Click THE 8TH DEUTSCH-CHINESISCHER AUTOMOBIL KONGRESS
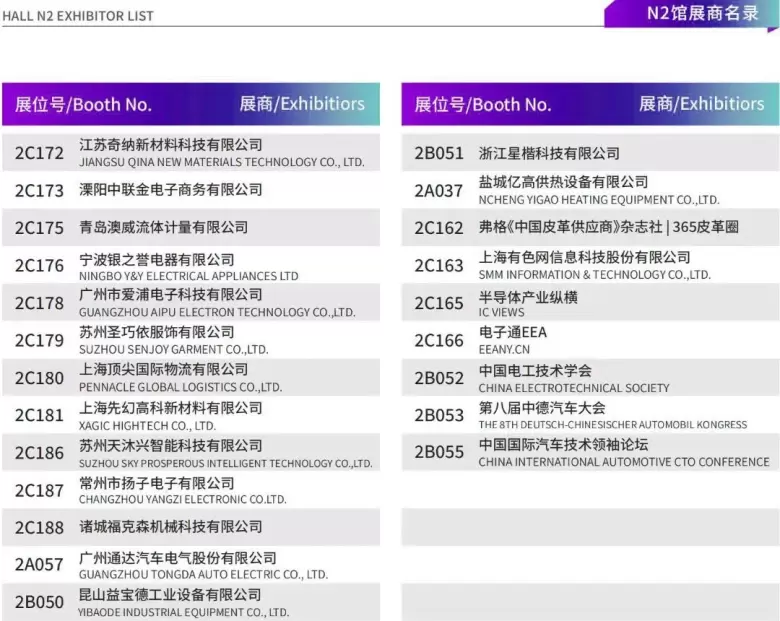The width and height of the screenshot is (780, 621). tap(613, 425)
